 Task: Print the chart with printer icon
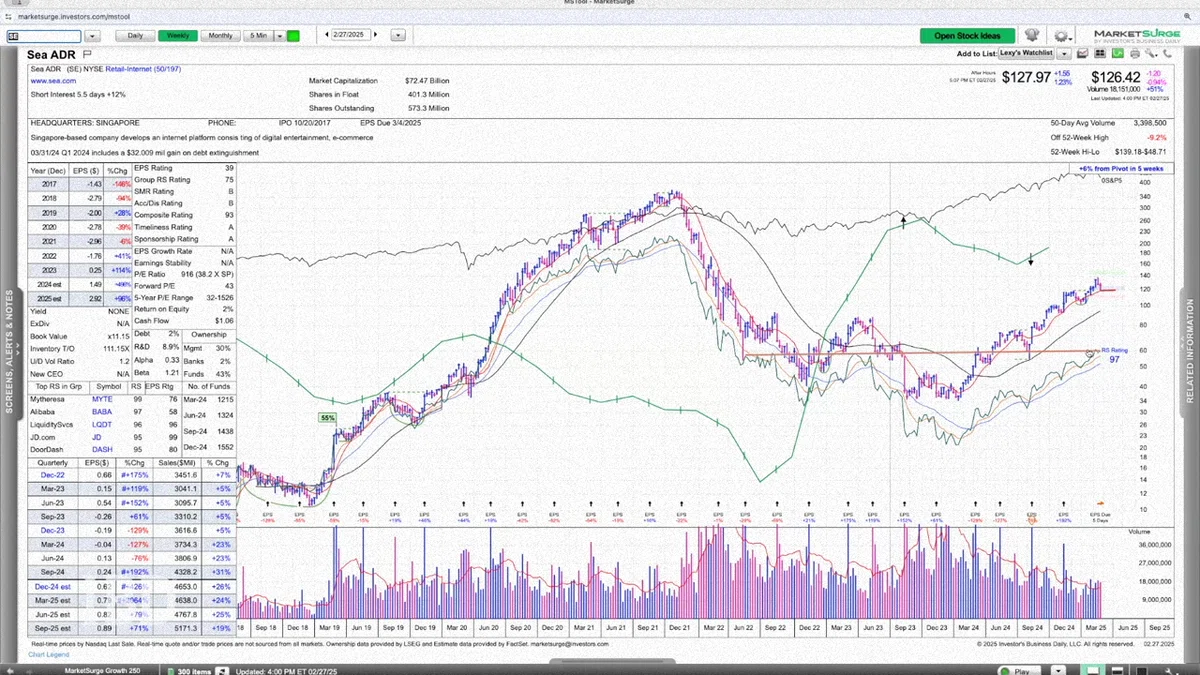click(1135, 53)
